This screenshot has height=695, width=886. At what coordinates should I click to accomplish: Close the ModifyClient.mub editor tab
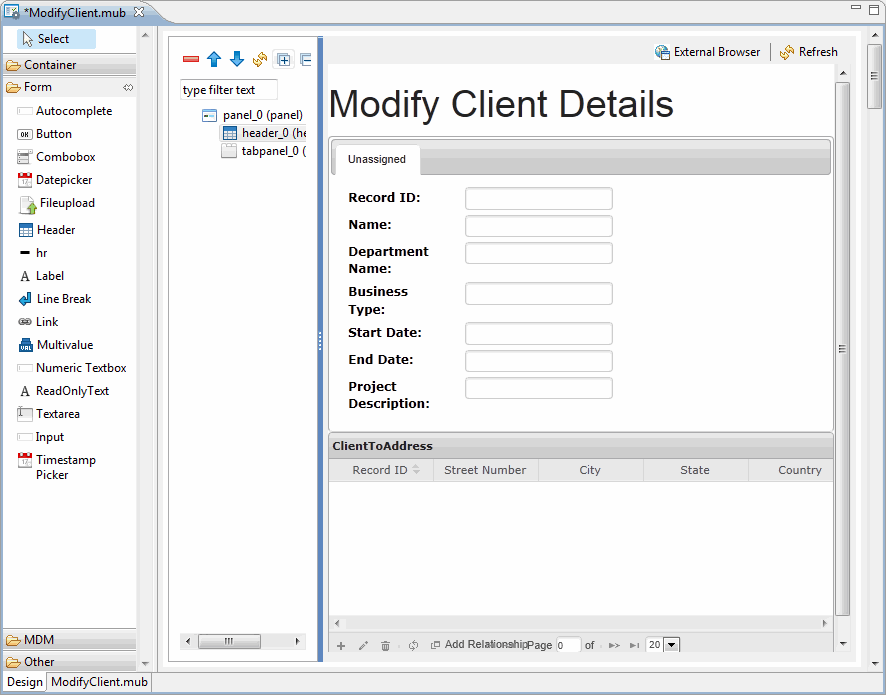pos(139,12)
